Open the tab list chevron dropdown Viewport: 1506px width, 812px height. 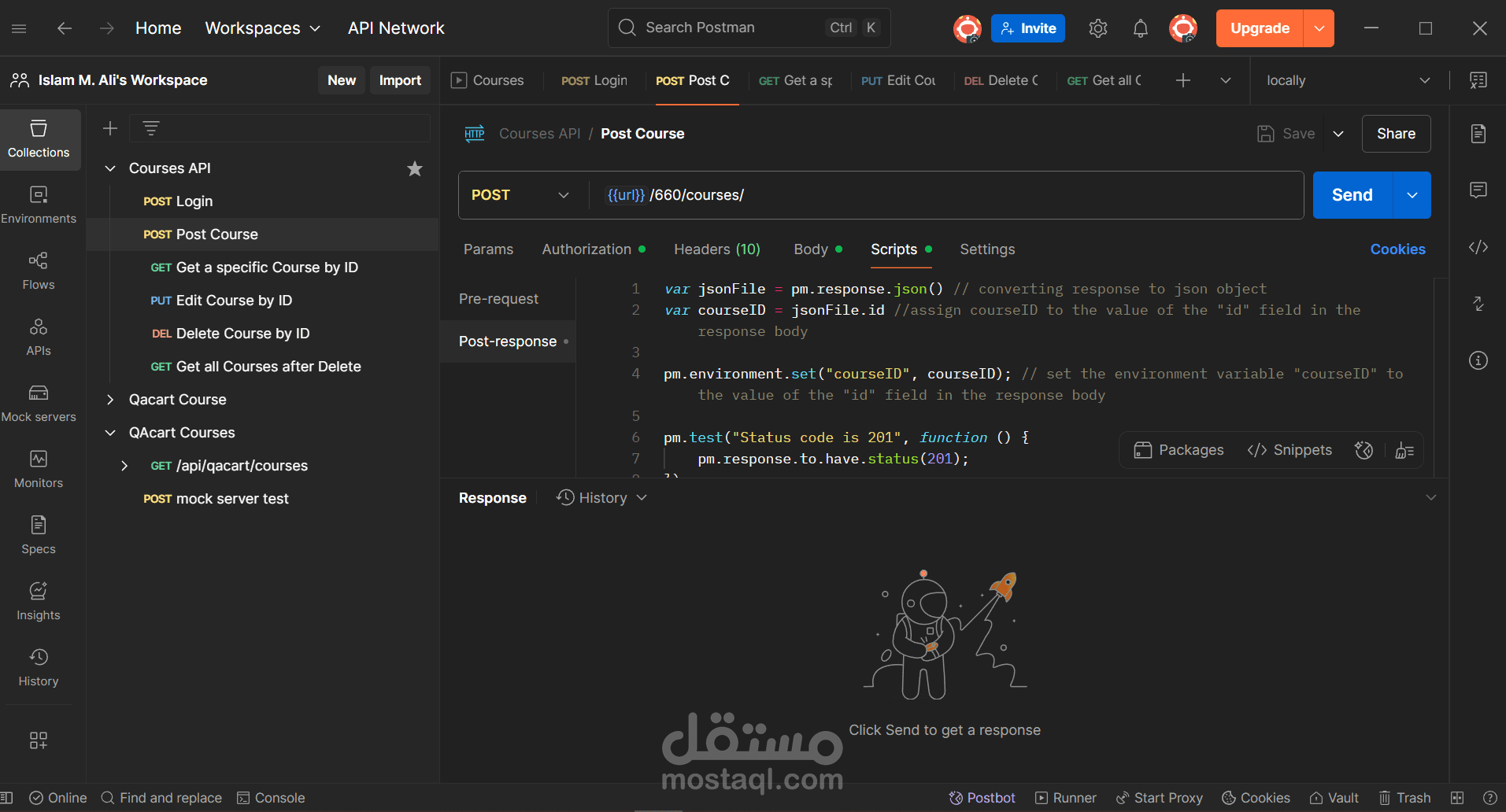click(x=1225, y=80)
